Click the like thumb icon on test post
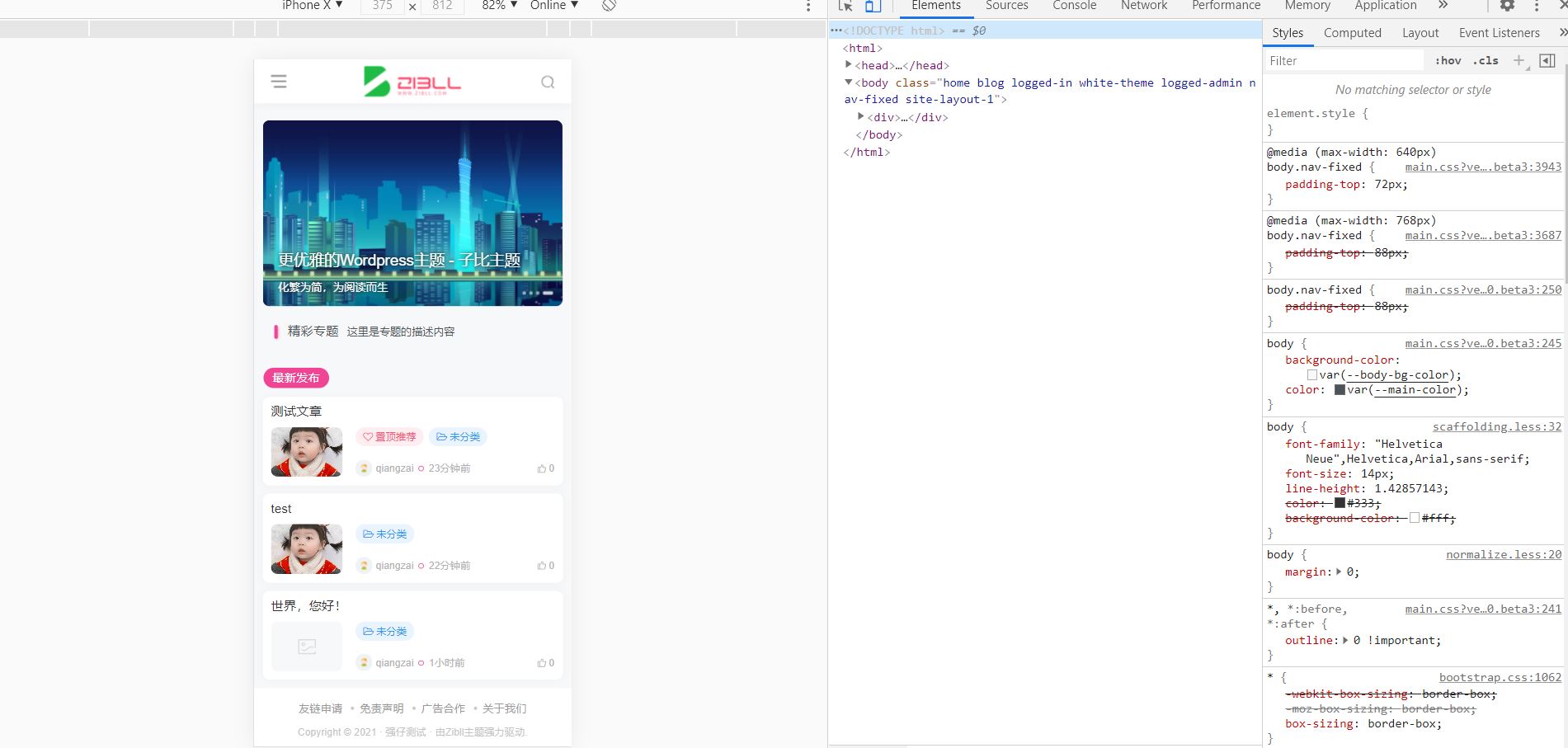This screenshot has height=748, width=1568. pos(542,566)
